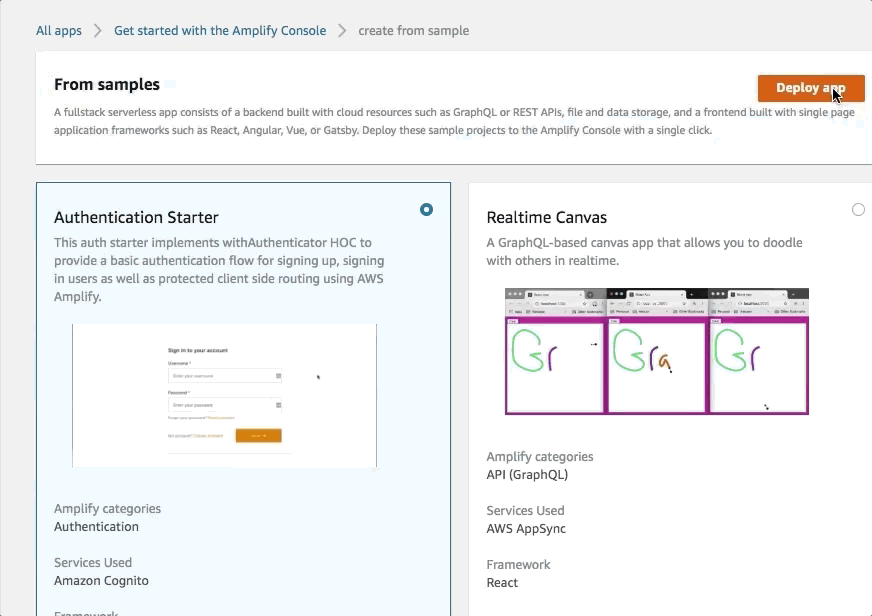Click the create from sample breadcrumb
The image size is (872, 616).
click(x=413, y=30)
